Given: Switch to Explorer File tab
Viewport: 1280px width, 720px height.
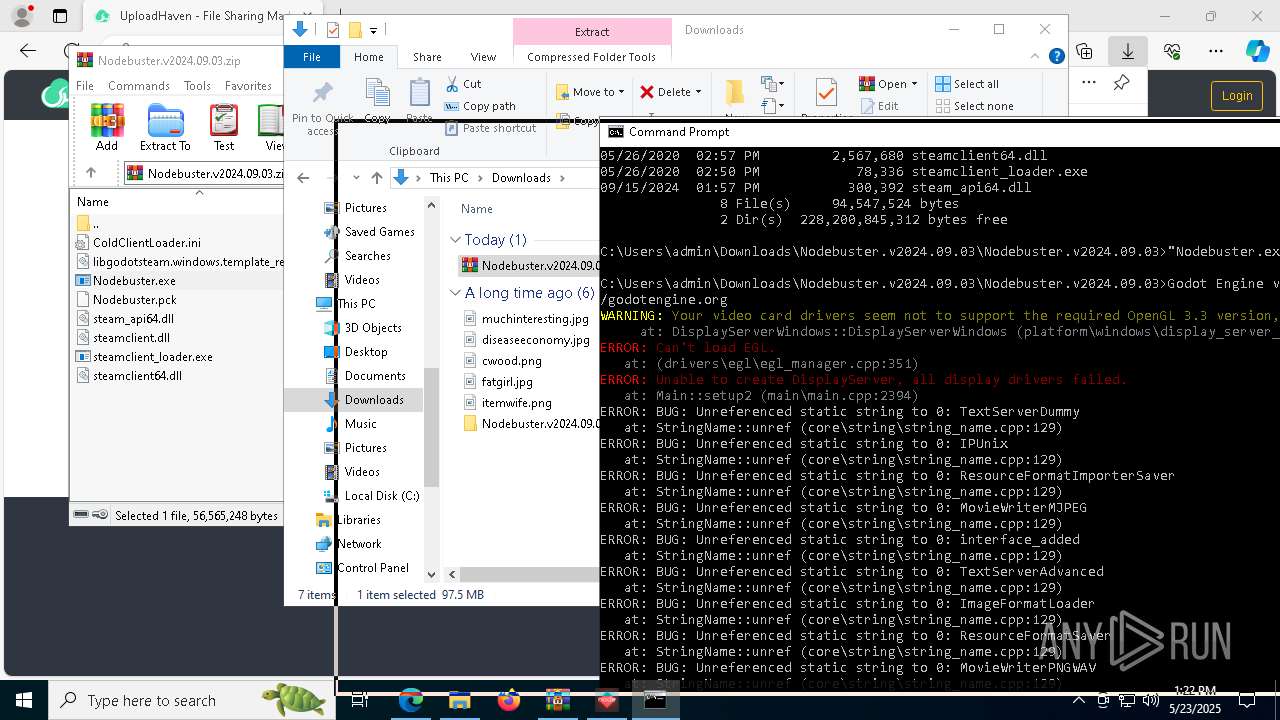Looking at the screenshot, I should [x=312, y=57].
